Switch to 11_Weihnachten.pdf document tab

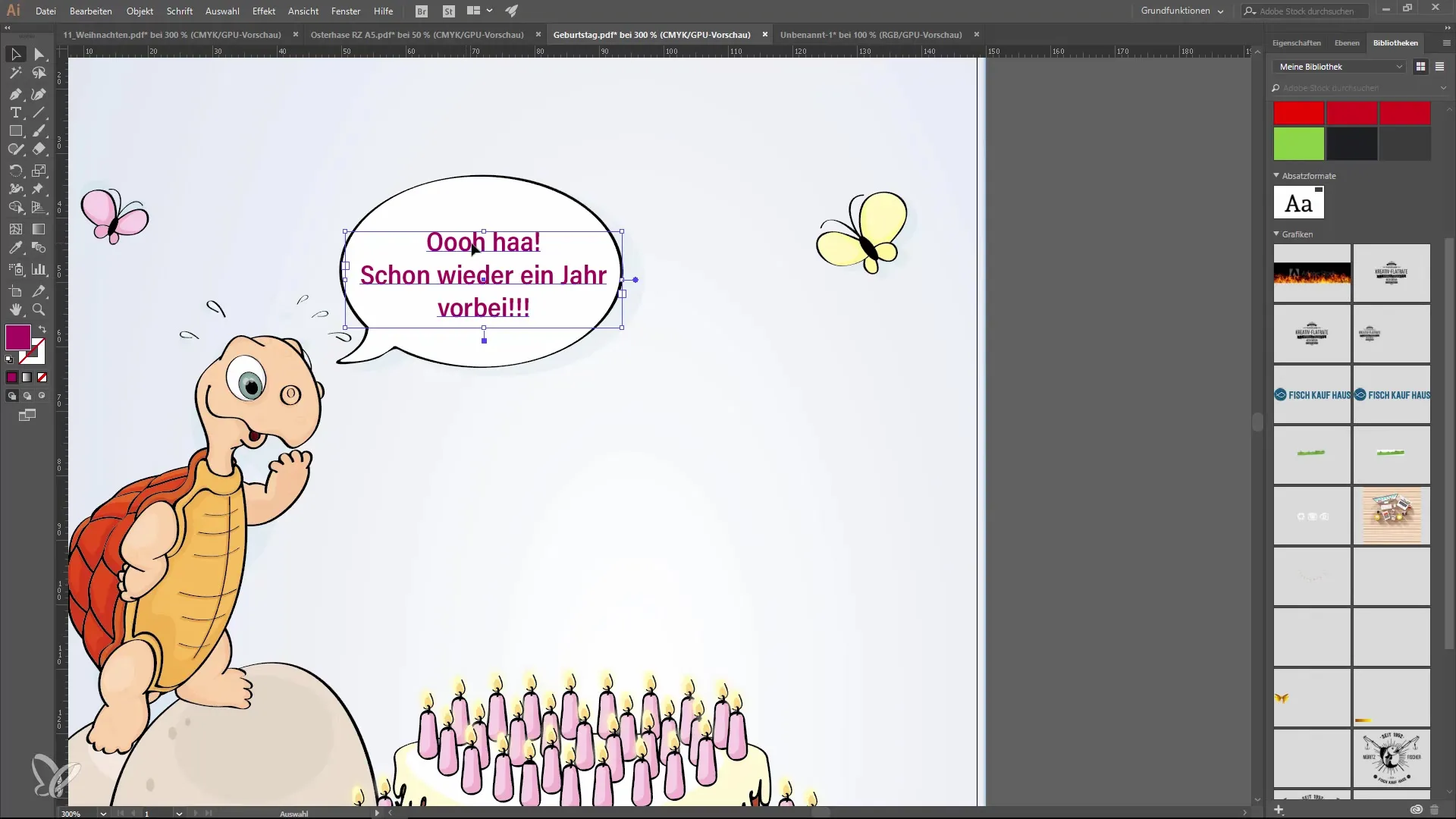click(x=172, y=35)
